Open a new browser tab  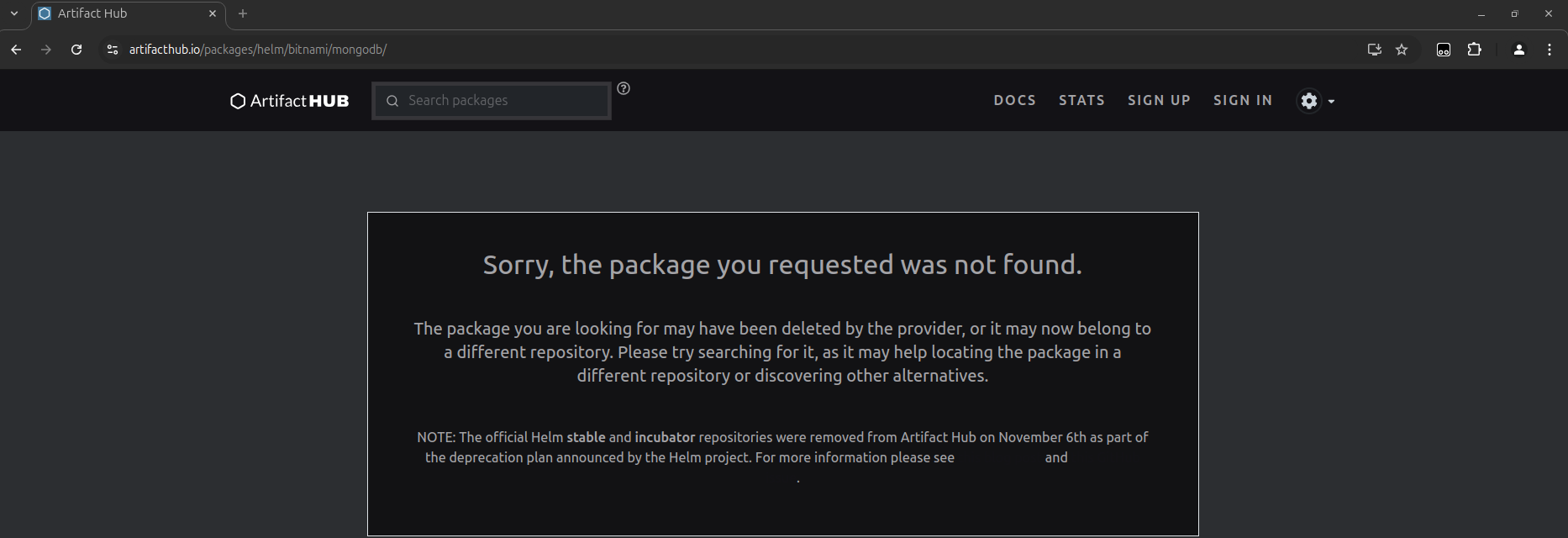click(243, 13)
